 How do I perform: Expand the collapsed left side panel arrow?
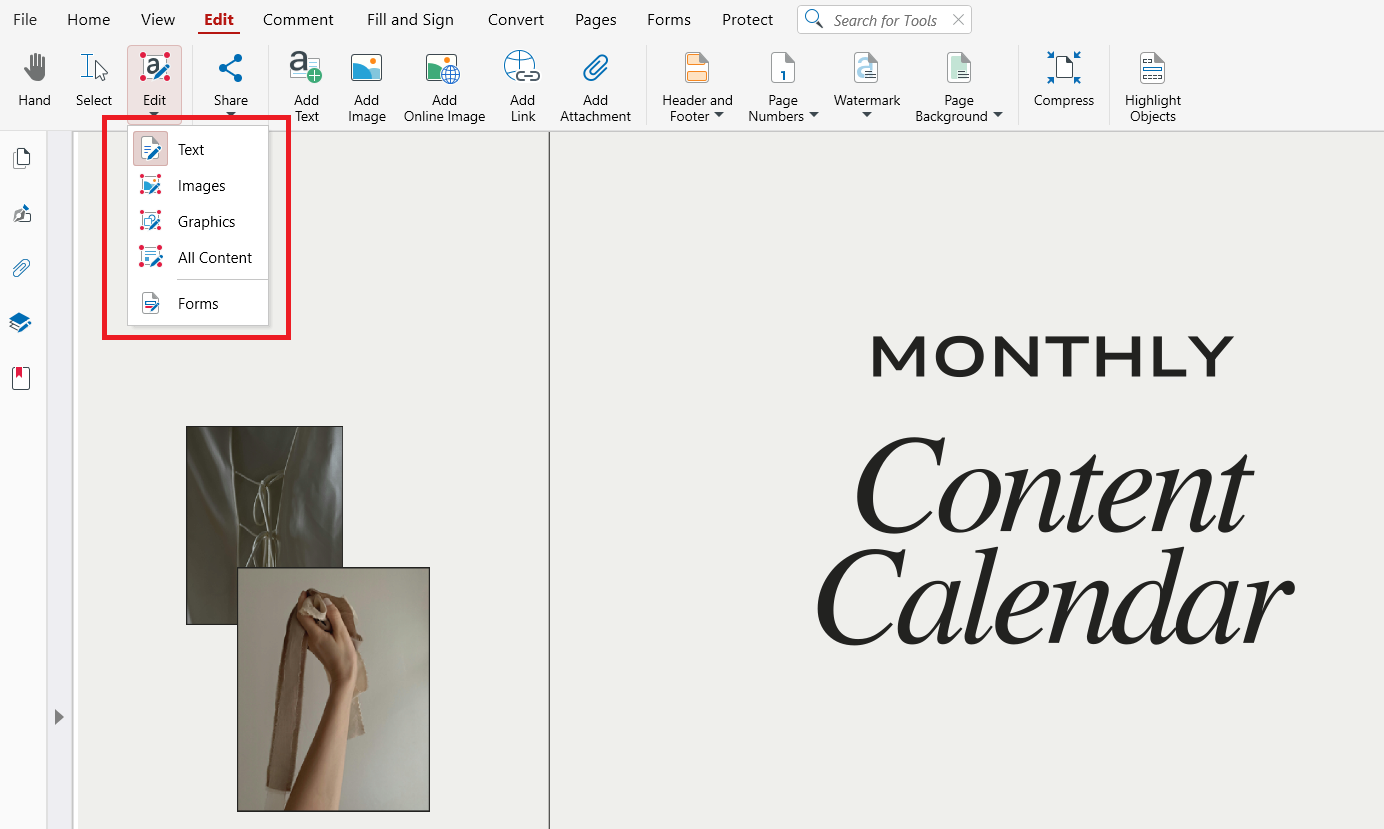59,716
